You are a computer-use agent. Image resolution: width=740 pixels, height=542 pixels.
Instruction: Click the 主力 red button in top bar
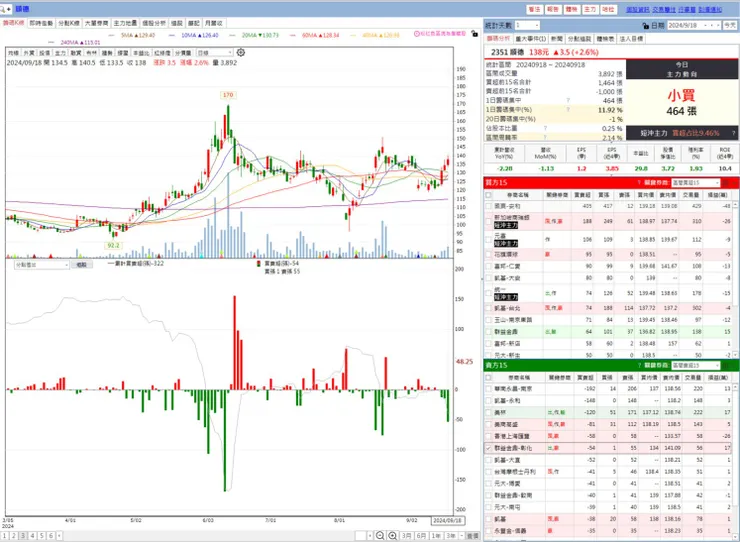coord(590,9)
